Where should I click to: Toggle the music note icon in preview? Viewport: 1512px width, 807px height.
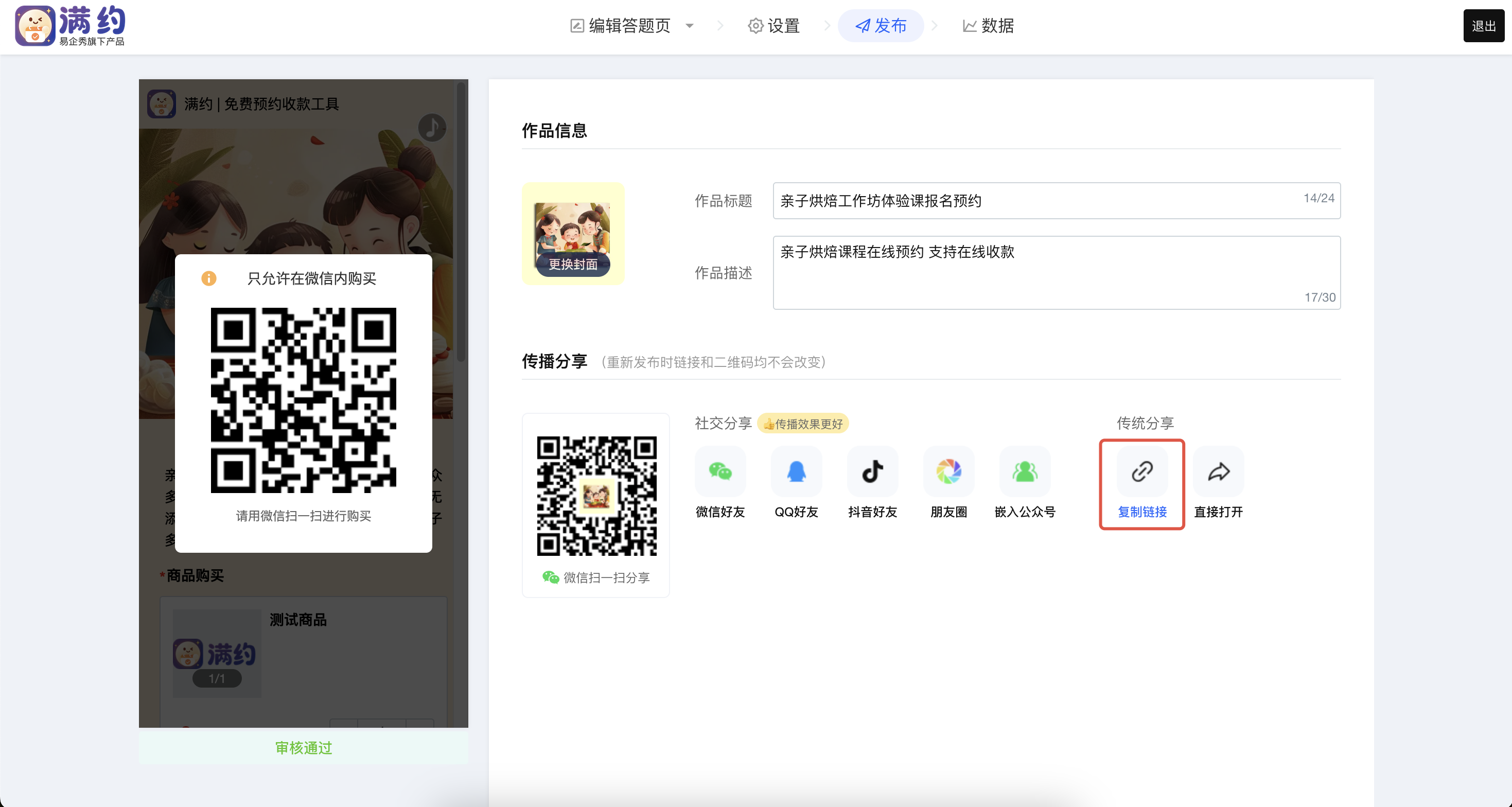tap(432, 127)
